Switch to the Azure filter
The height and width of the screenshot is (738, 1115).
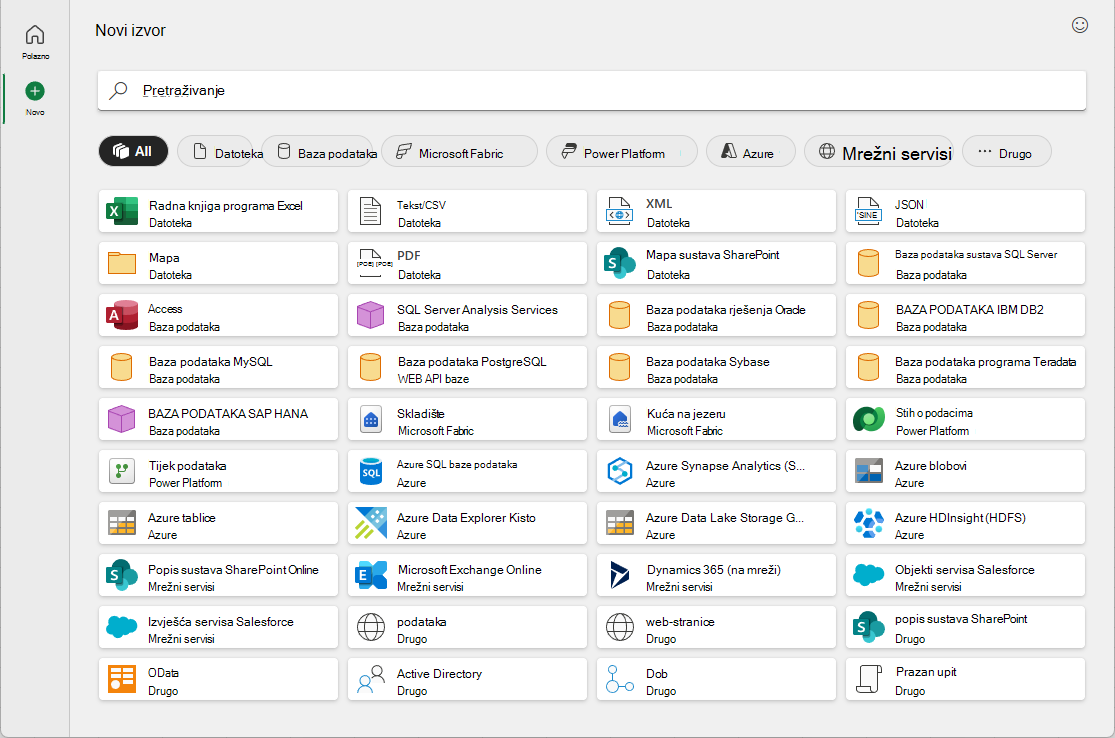[x=750, y=151]
